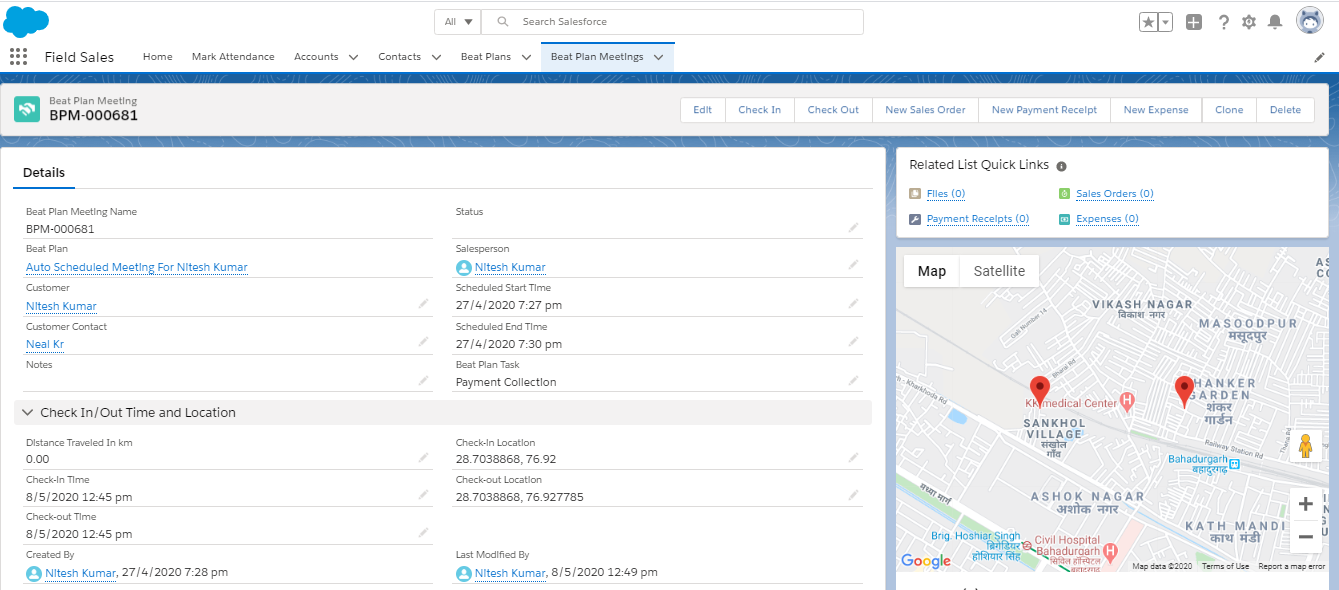The width and height of the screenshot is (1339, 590).
Task: Toggle favorite star for this record page
Action: [x=1148, y=20]
